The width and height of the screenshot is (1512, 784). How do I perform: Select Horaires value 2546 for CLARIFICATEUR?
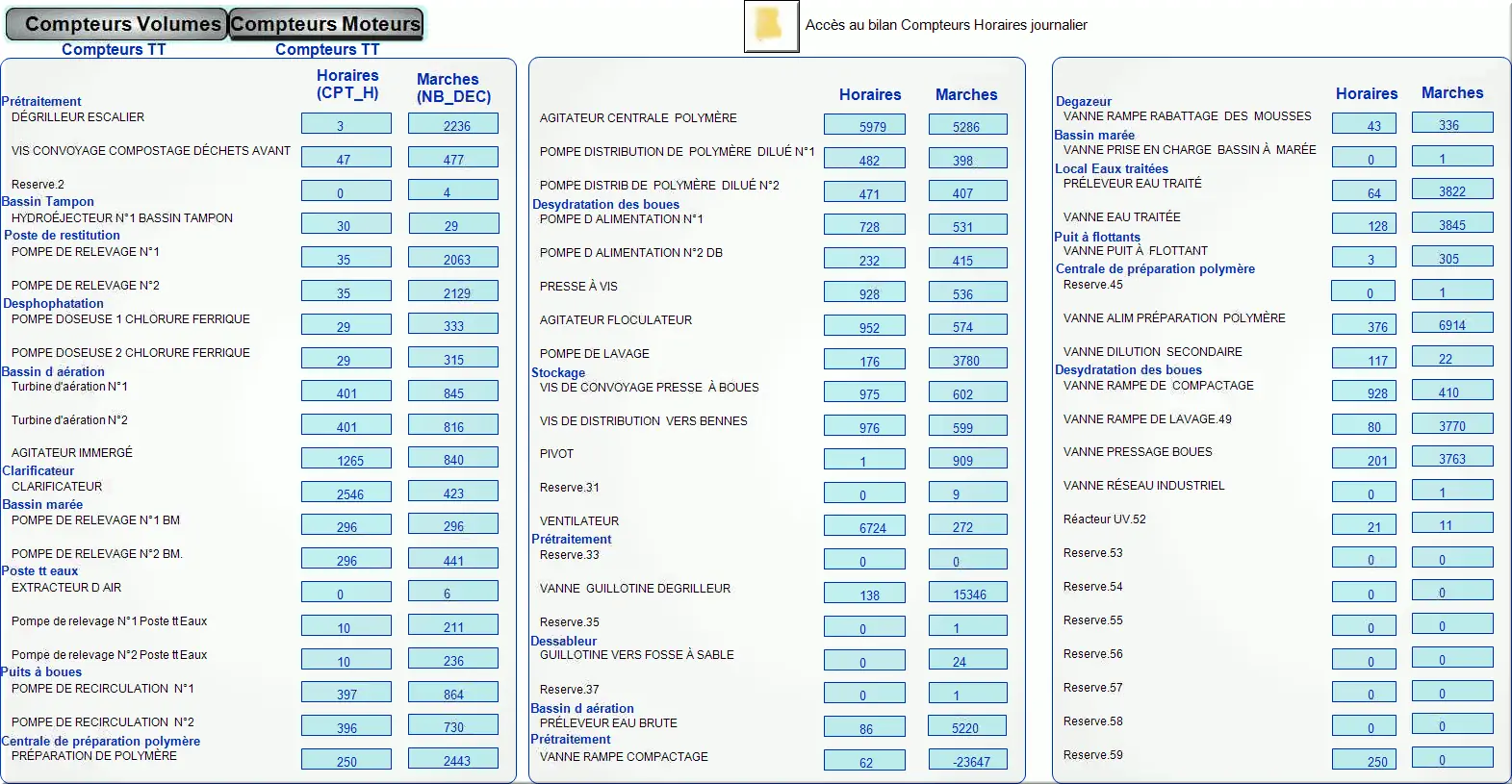[346, 493]
